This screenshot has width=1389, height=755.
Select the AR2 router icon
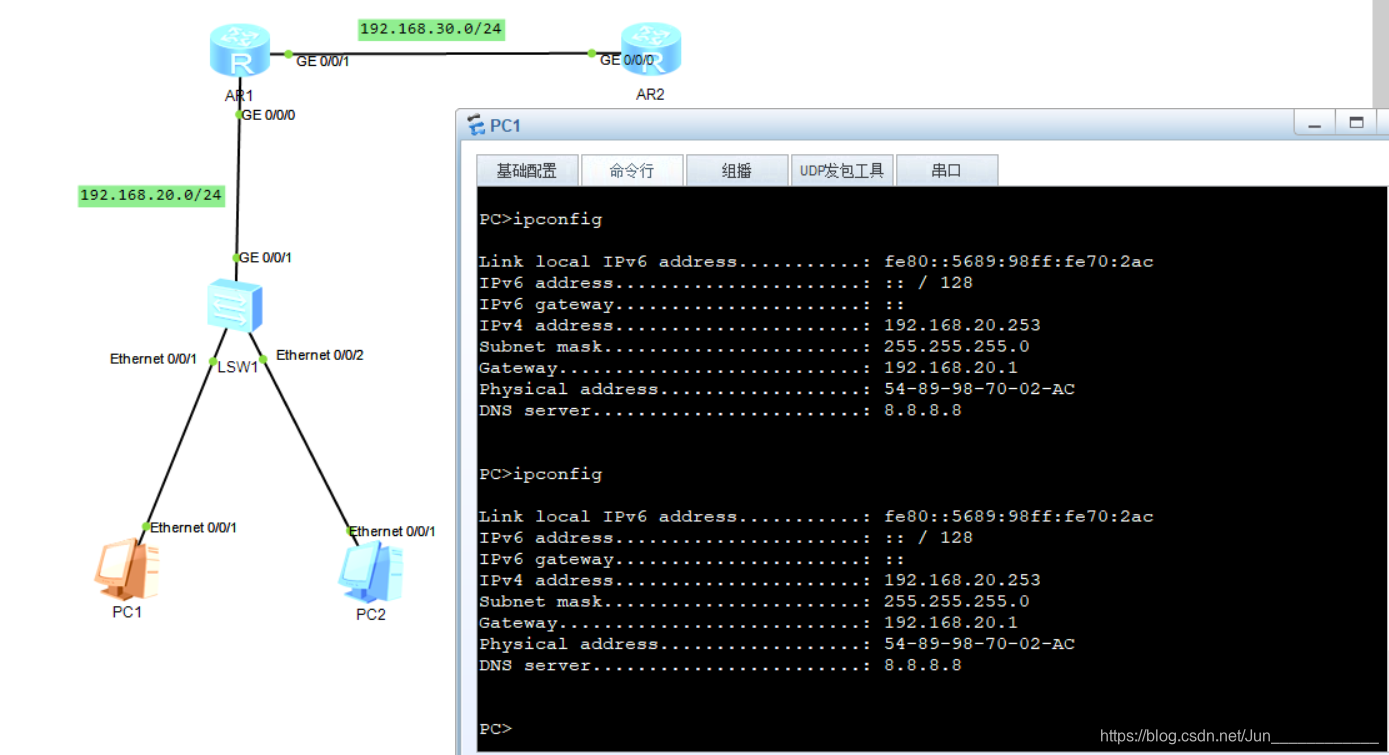(650, 50)
